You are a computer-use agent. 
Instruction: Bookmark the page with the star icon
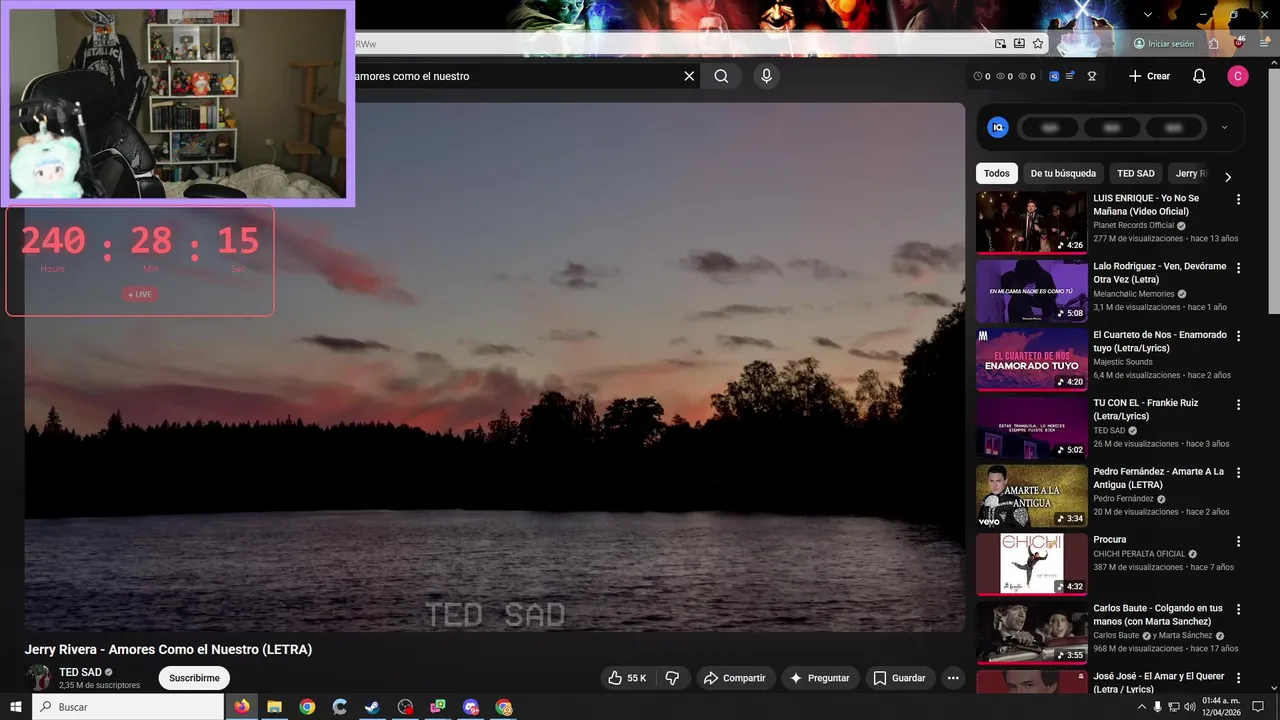(1038, 44)
